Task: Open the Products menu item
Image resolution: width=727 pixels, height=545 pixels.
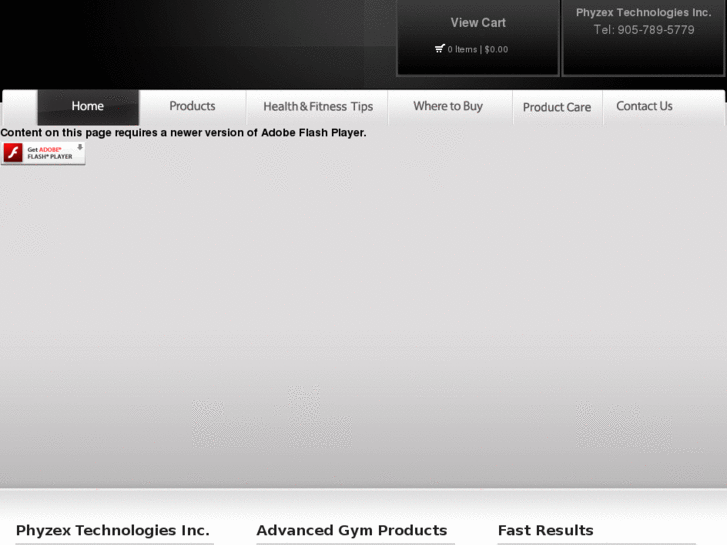Action: (x=192, y=106)
